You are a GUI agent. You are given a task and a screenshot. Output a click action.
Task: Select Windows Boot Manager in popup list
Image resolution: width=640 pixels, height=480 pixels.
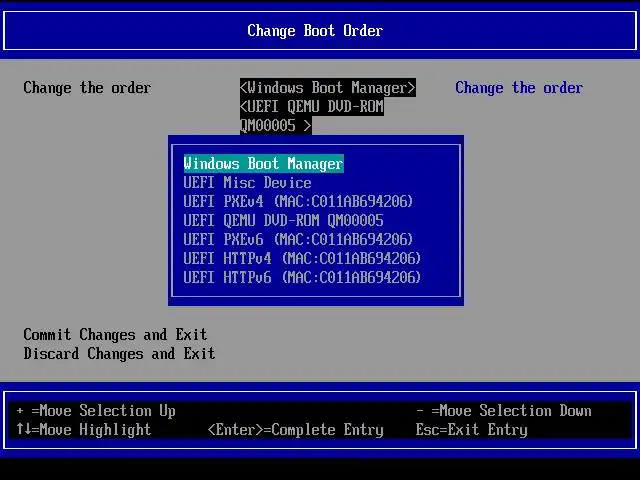pyautogui.click(x=264, y=164)
